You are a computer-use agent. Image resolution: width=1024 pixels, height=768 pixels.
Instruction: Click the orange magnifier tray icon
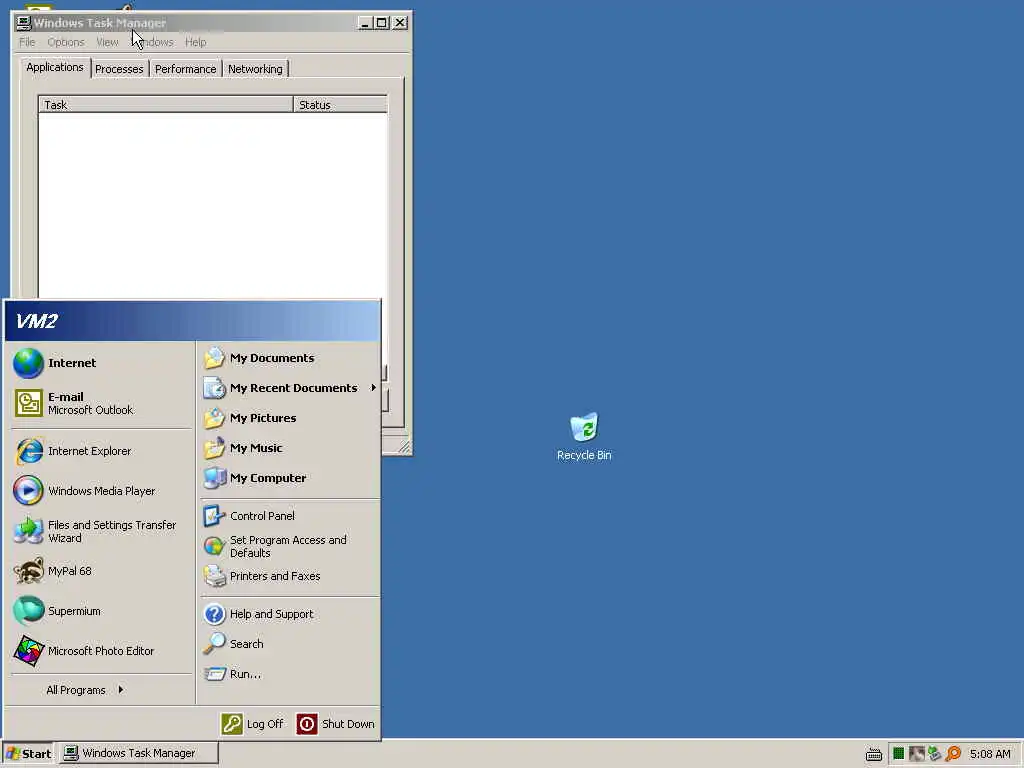pyautogui.click(x=953, y=754)
